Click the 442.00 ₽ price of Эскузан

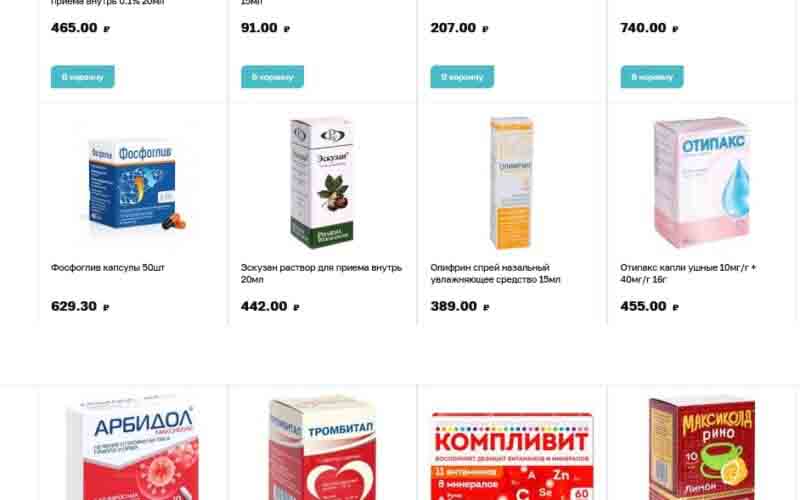coord(270,306)
